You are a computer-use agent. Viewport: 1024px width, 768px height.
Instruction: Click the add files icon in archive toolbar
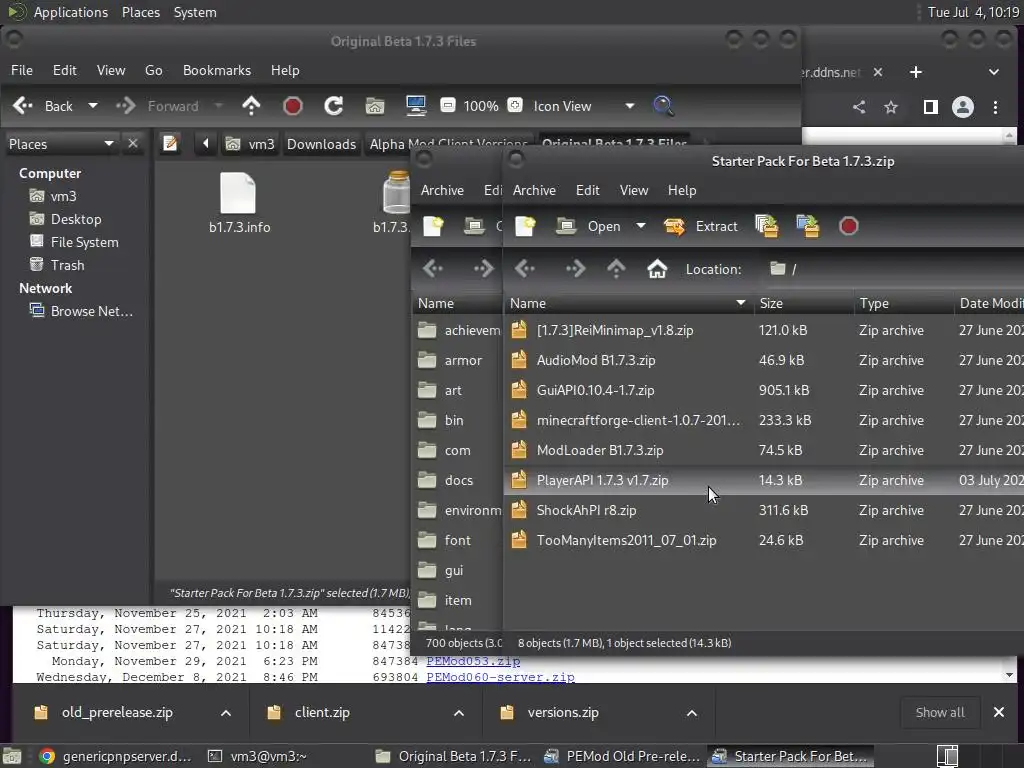click(x=767, y=226)
